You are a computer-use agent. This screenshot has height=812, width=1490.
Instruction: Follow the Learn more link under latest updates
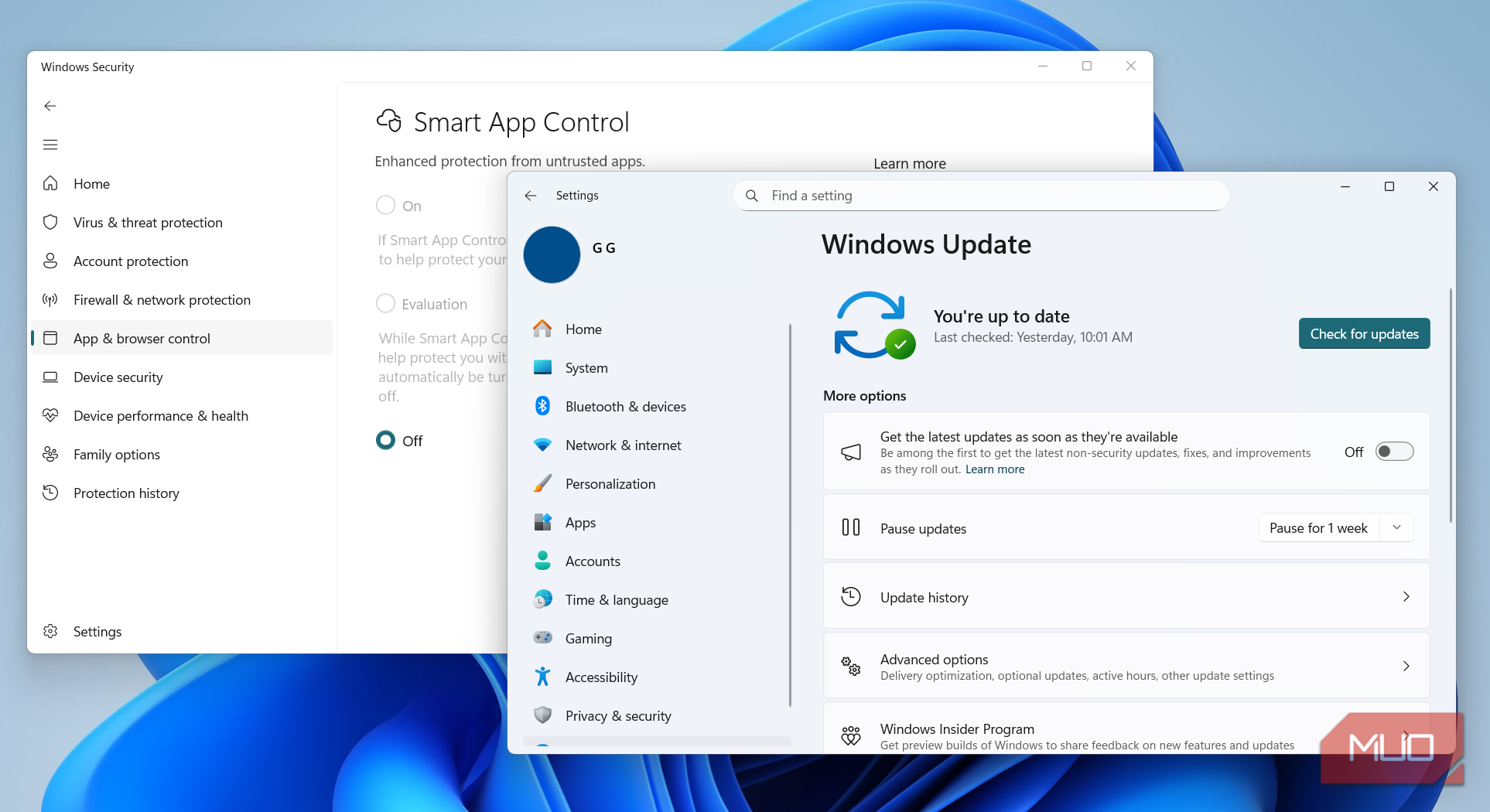click(995, 469)
